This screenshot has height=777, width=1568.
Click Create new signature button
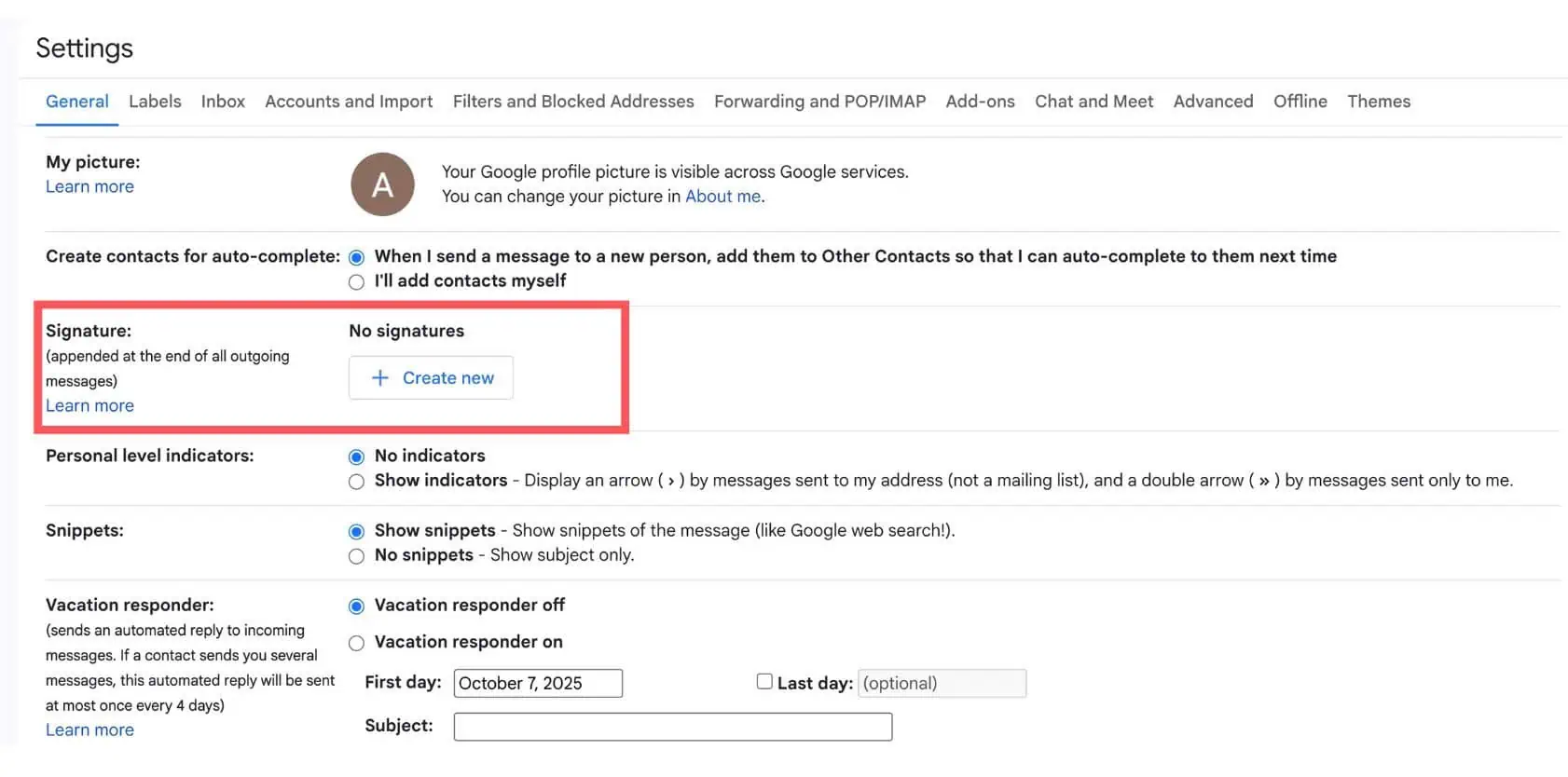[x=431, y=378]
